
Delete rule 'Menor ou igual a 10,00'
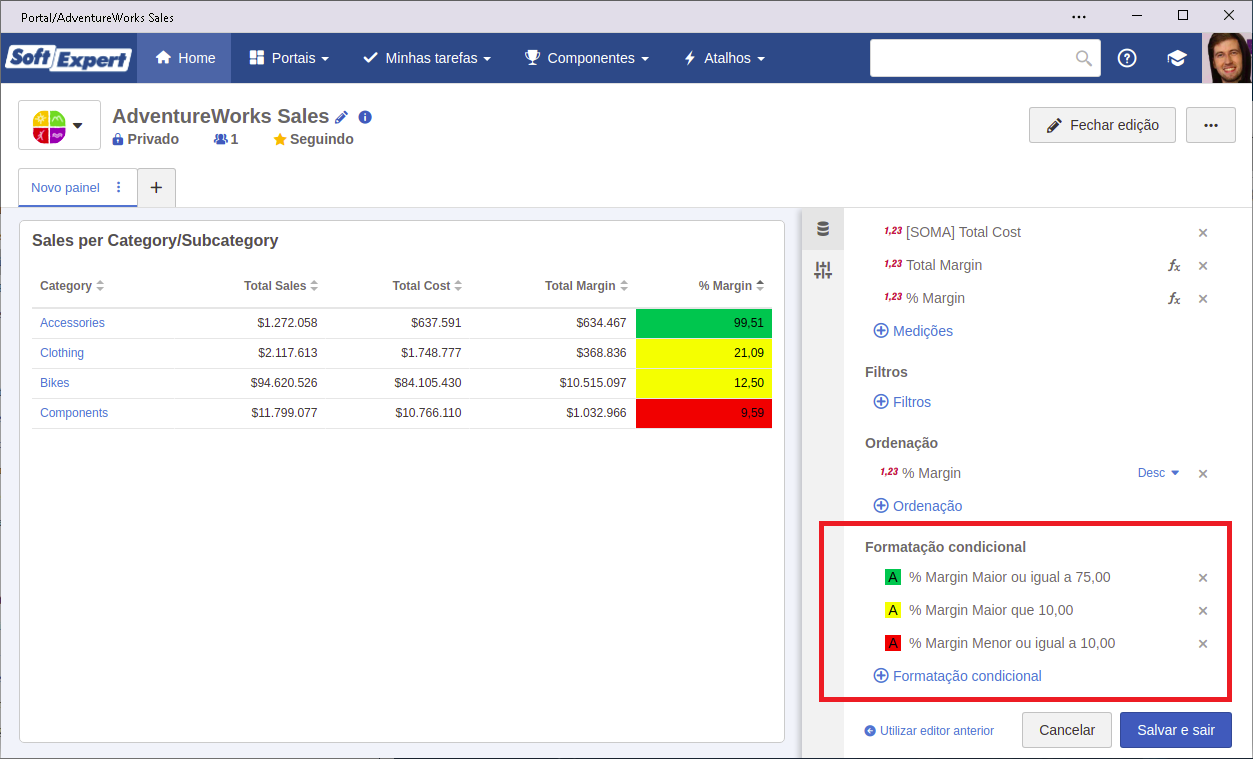pyautogui.click(x=1203, y=644)
